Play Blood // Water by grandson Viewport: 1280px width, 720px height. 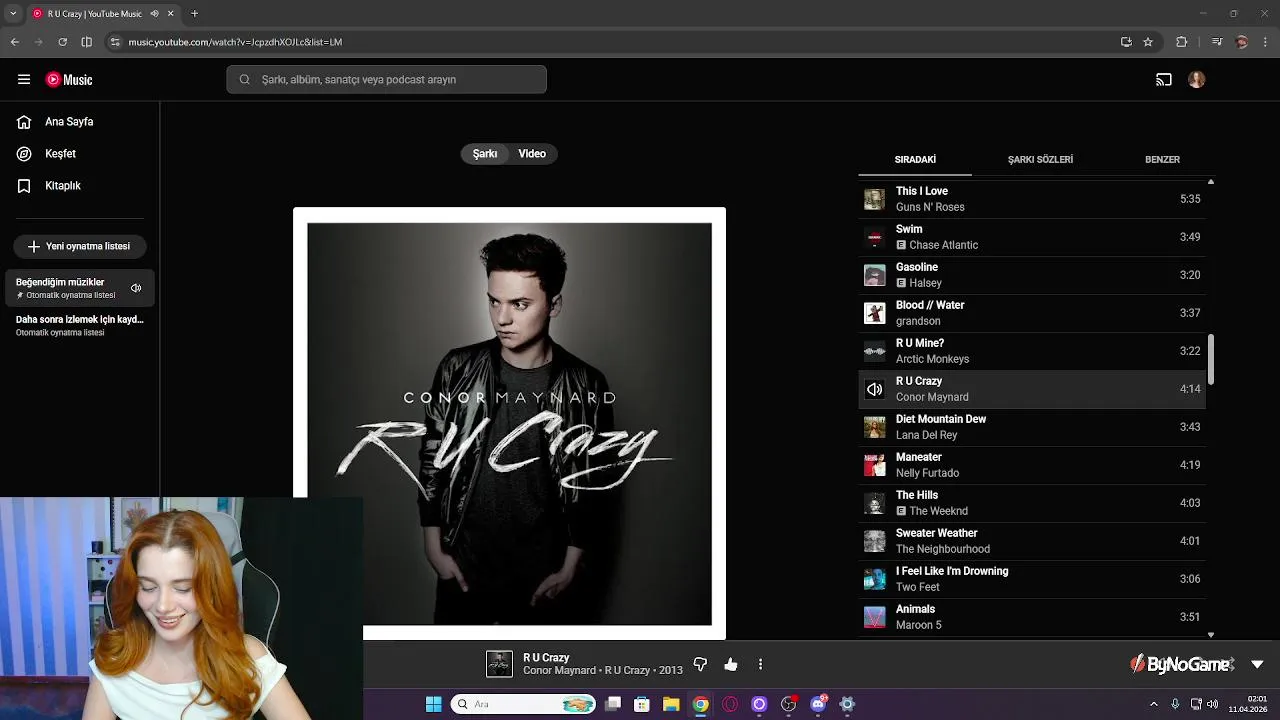point(1032,313)
